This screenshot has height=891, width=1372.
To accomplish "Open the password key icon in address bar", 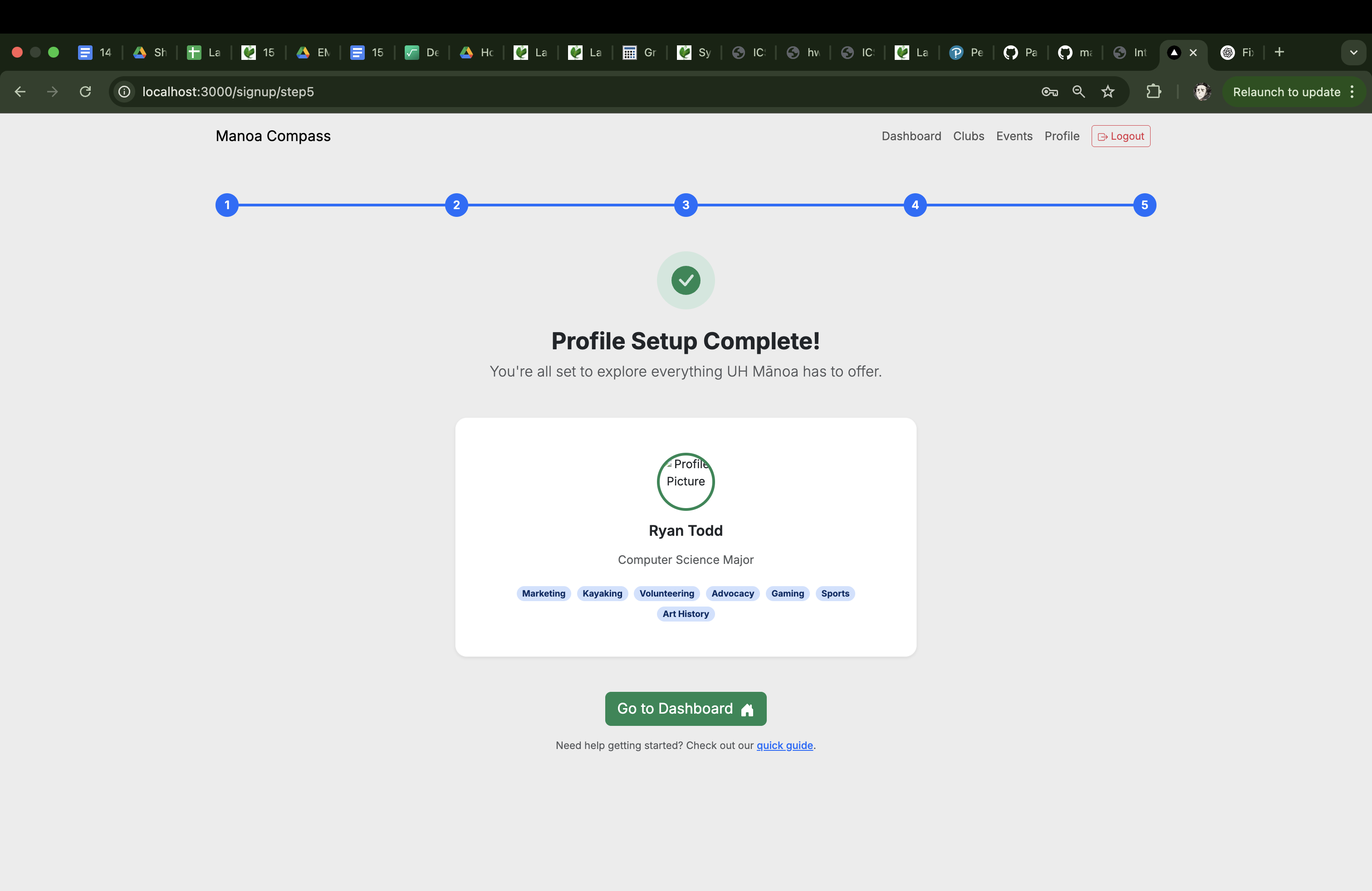I will (x=1049, y=92).
